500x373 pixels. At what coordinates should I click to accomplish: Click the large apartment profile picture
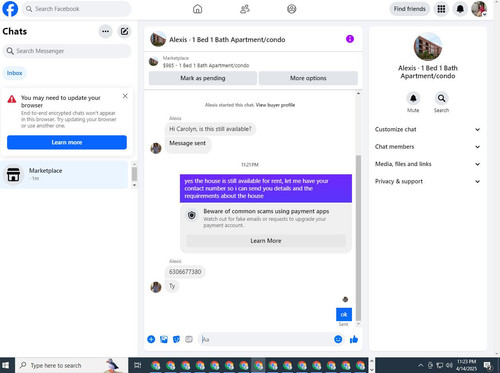[428, 47]
